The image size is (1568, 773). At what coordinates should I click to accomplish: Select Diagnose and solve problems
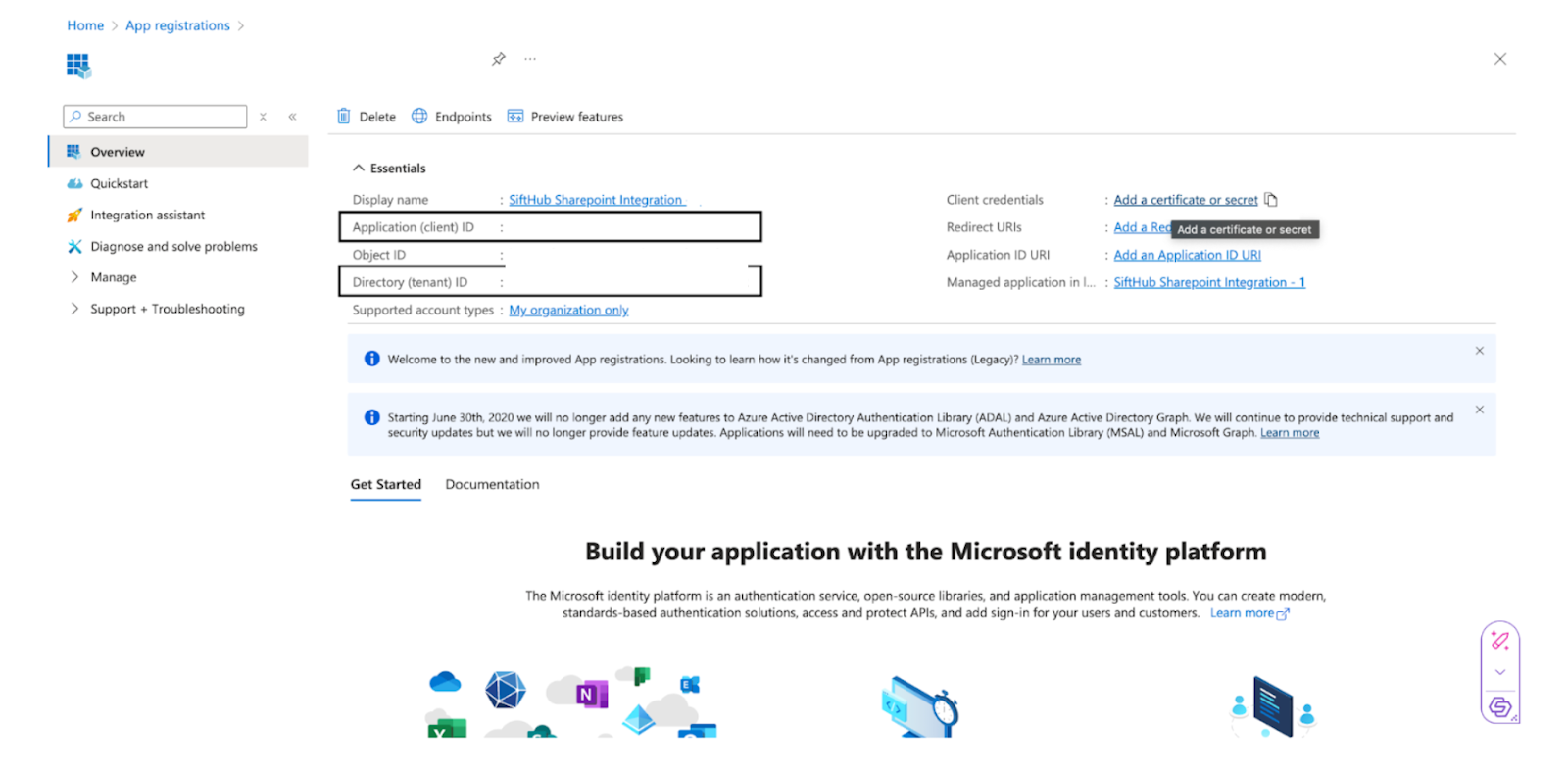(x=173, y=246)
